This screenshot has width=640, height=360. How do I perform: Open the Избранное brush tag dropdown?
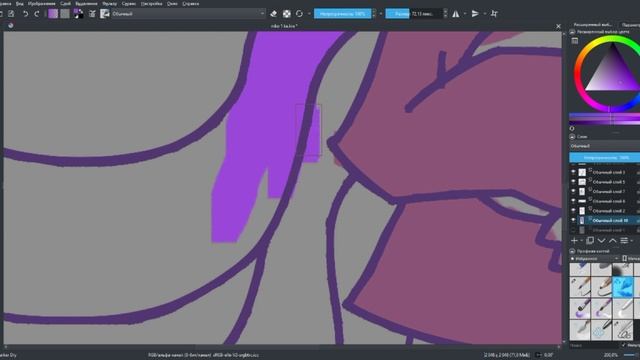(x=594, y=259)
